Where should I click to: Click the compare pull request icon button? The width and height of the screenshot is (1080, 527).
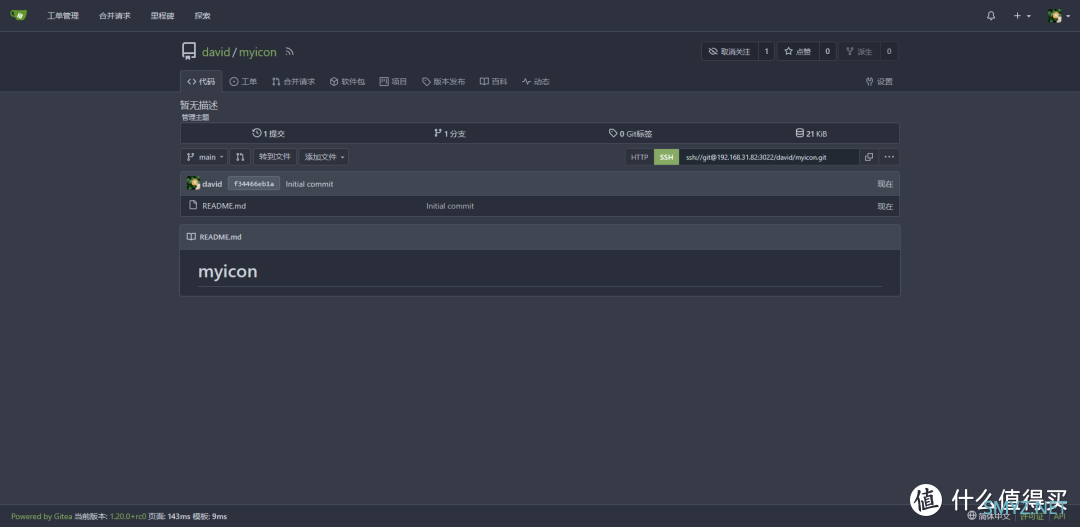(240, 157)
